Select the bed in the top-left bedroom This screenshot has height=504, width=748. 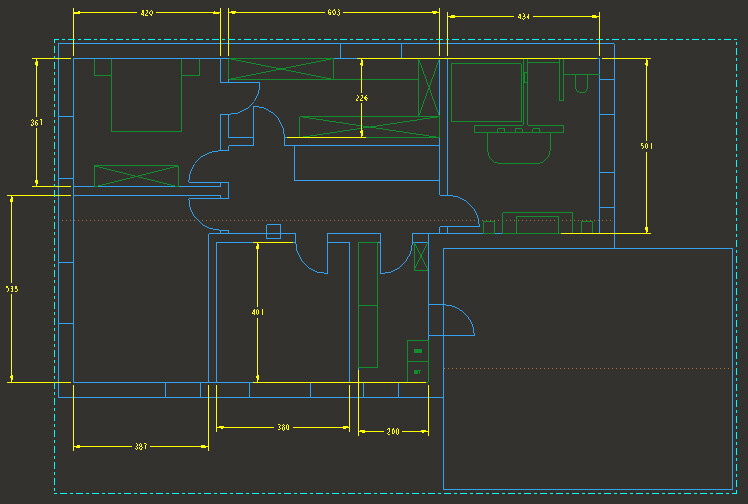pyautogui.click(x=146, y=95)
